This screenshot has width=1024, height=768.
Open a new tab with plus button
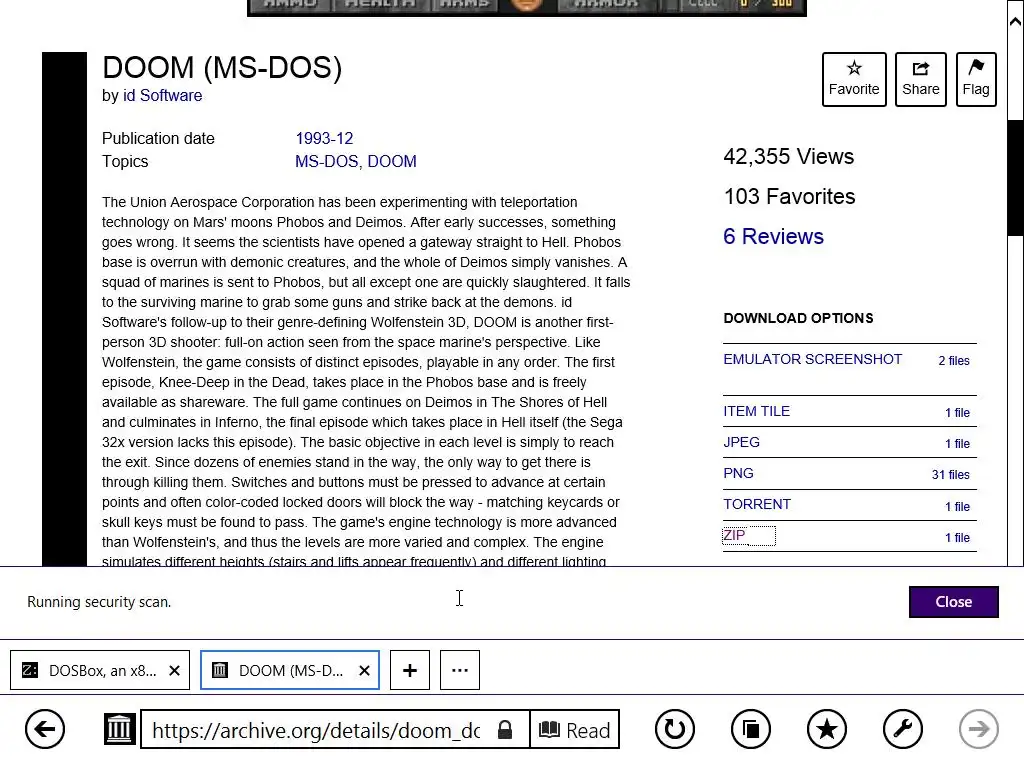[409, 670]
